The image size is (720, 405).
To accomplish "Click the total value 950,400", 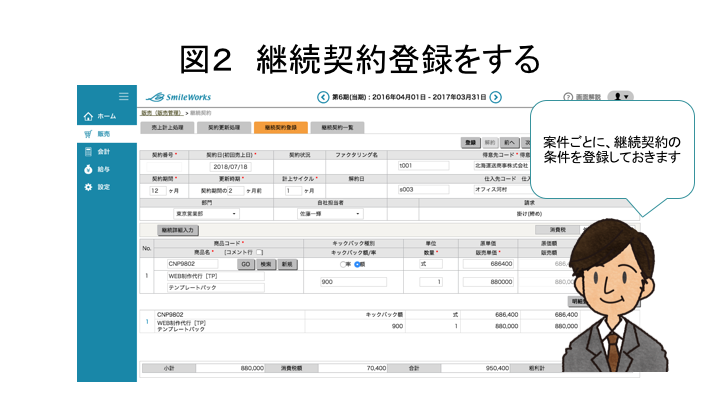I will click(497, 368).
